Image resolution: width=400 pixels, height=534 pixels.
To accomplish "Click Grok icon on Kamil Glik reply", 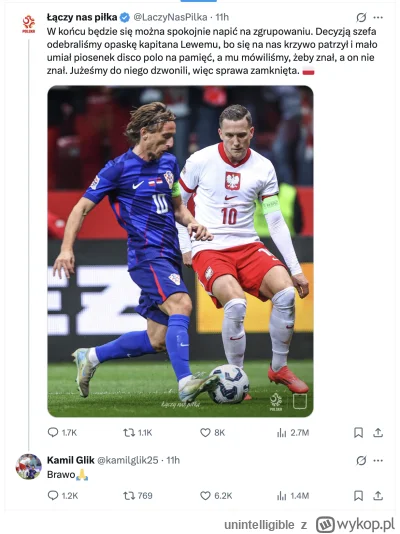I will (361, 460).
